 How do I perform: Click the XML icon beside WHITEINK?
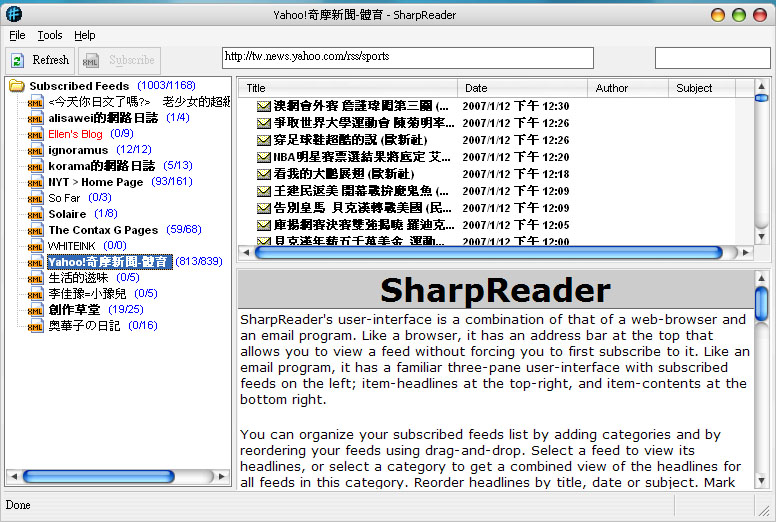click(35, 246)
